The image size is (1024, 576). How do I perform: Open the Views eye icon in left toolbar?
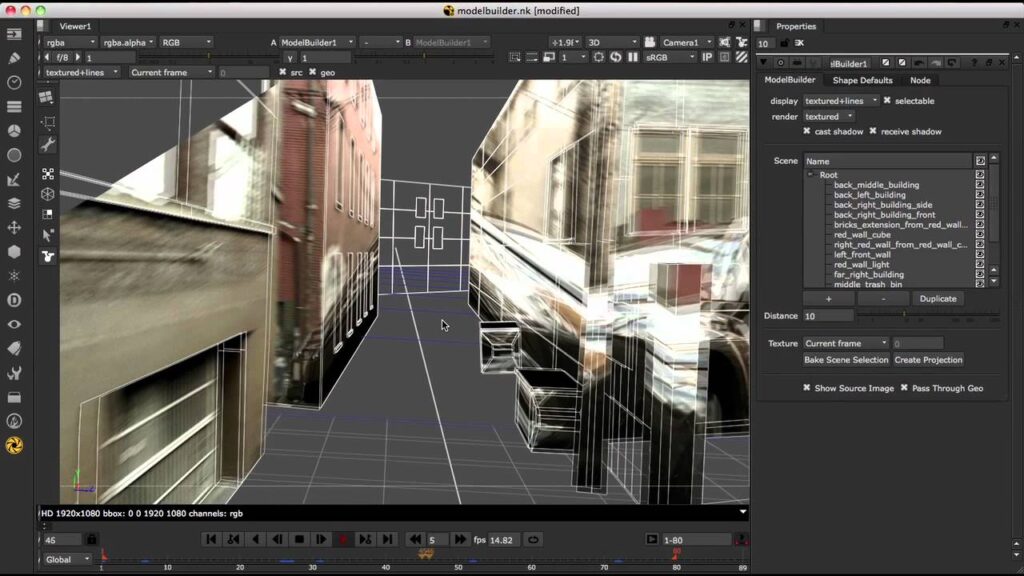click(x=14, y=325)
